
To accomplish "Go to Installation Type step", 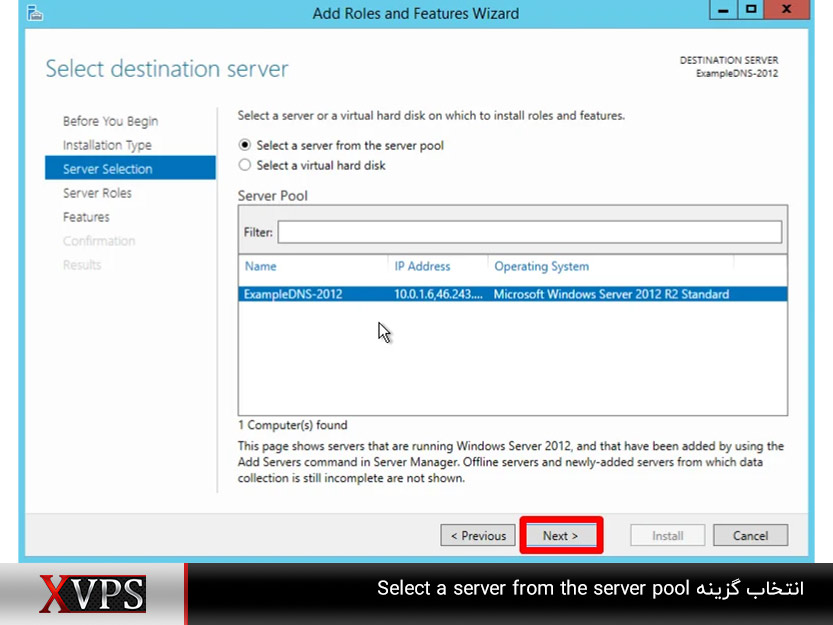I will click(107, 145).
